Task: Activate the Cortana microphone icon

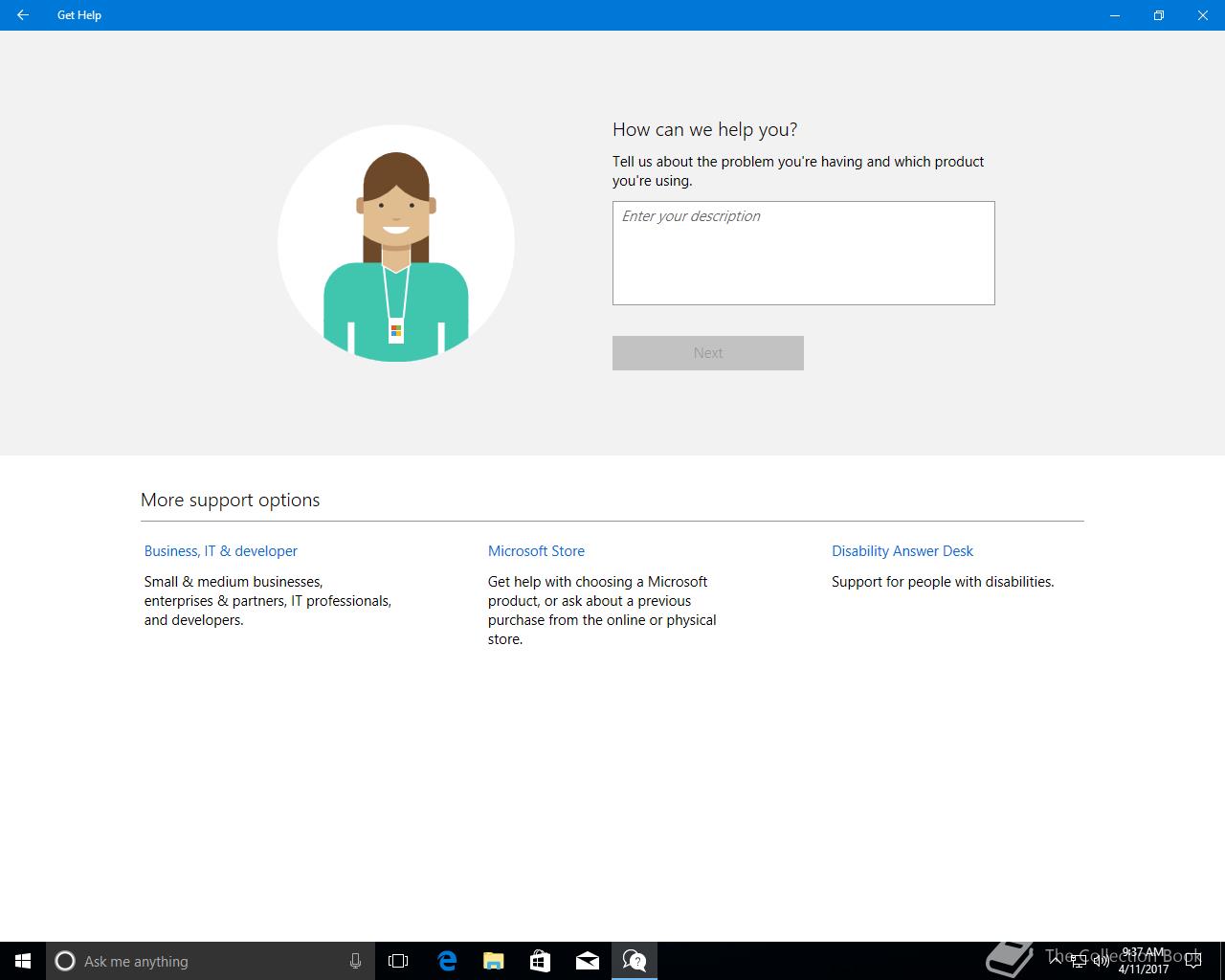Action: pos(355,961)
